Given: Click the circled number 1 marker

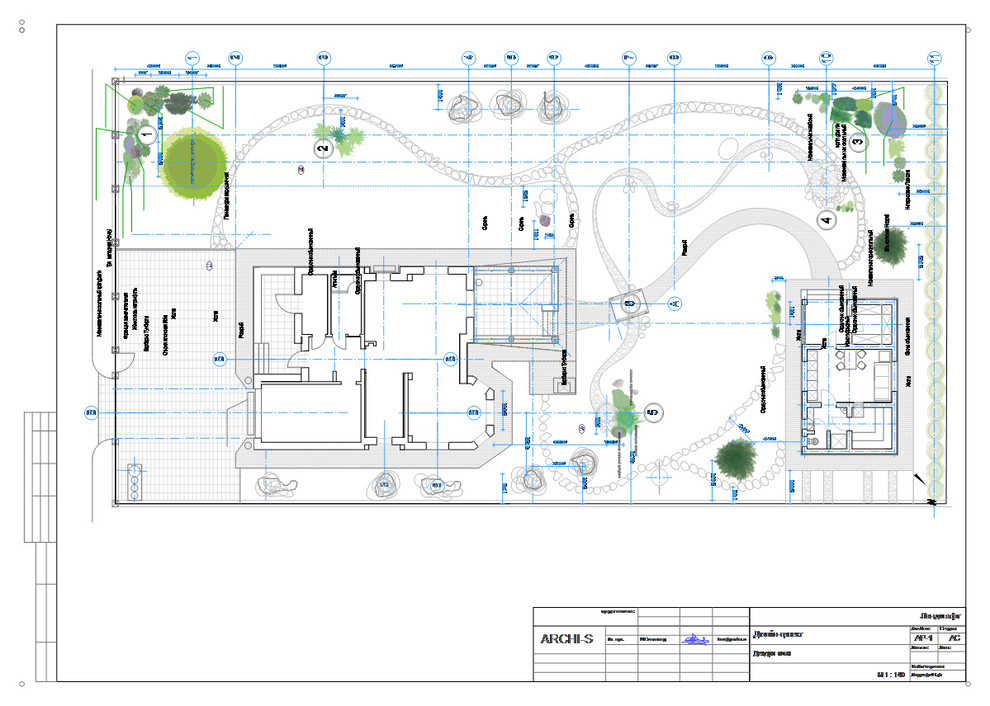Looking at the screenshot, I should [146, 131].
